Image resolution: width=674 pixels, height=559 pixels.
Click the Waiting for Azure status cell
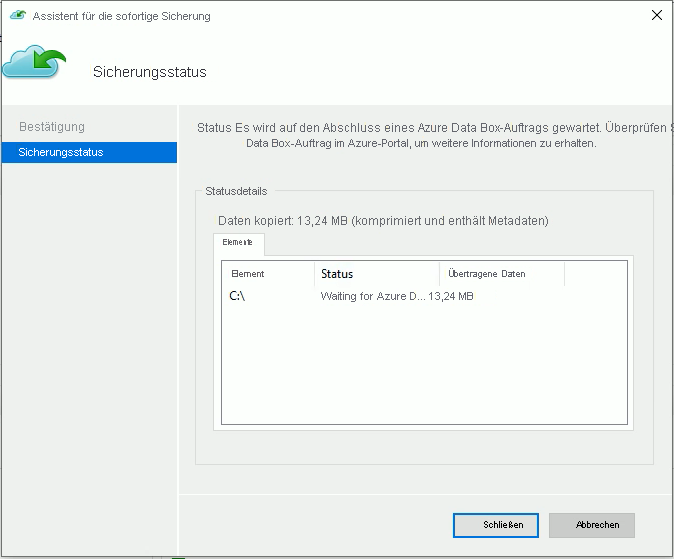372,297
